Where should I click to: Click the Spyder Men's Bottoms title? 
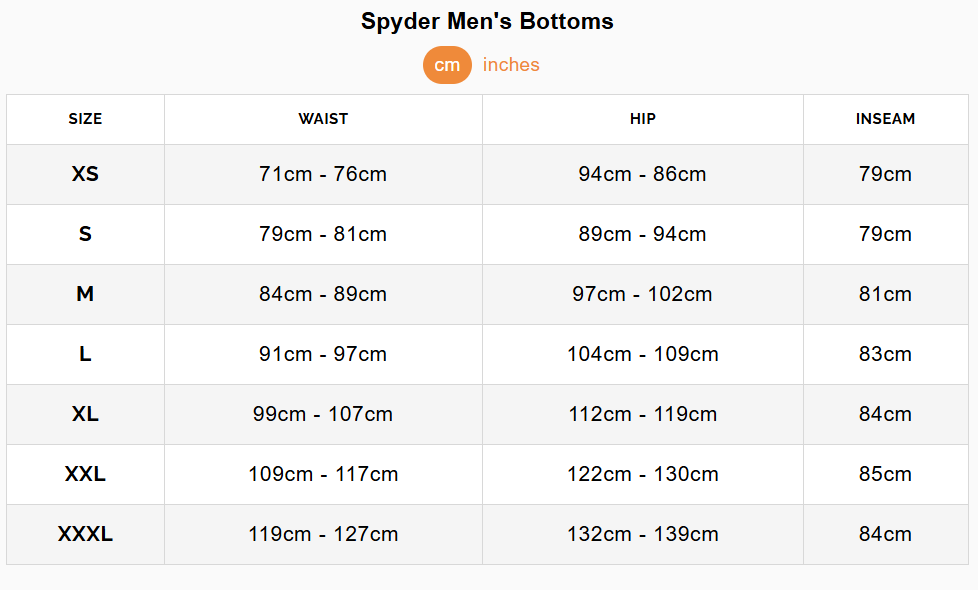pyautogui.click(x=487, y=21)
